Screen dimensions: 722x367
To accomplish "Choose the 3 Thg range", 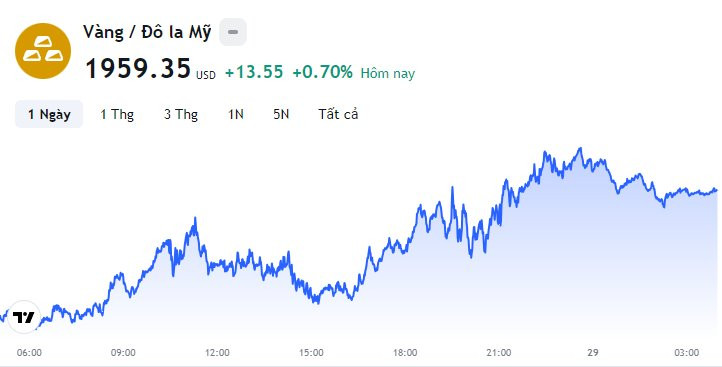I will [181, 114].
